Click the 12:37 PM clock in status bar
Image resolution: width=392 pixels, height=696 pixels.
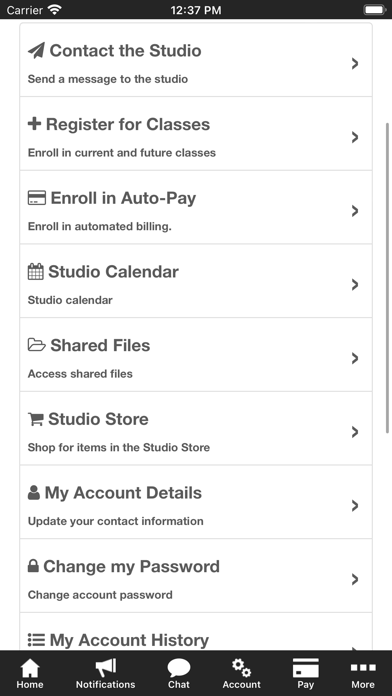(196, 10)
